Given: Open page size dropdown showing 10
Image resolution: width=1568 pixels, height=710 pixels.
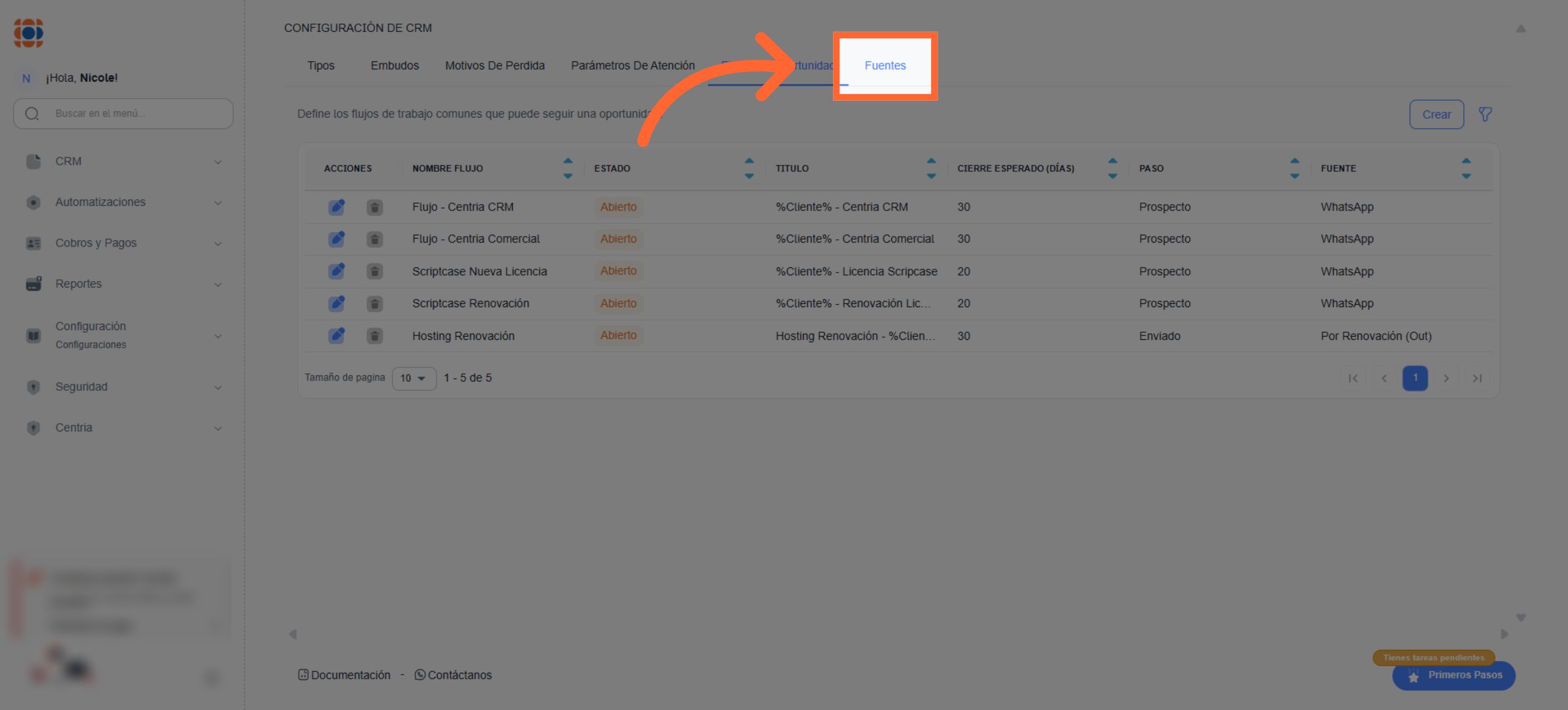Looking at the screenshot, I should (413, 378).
